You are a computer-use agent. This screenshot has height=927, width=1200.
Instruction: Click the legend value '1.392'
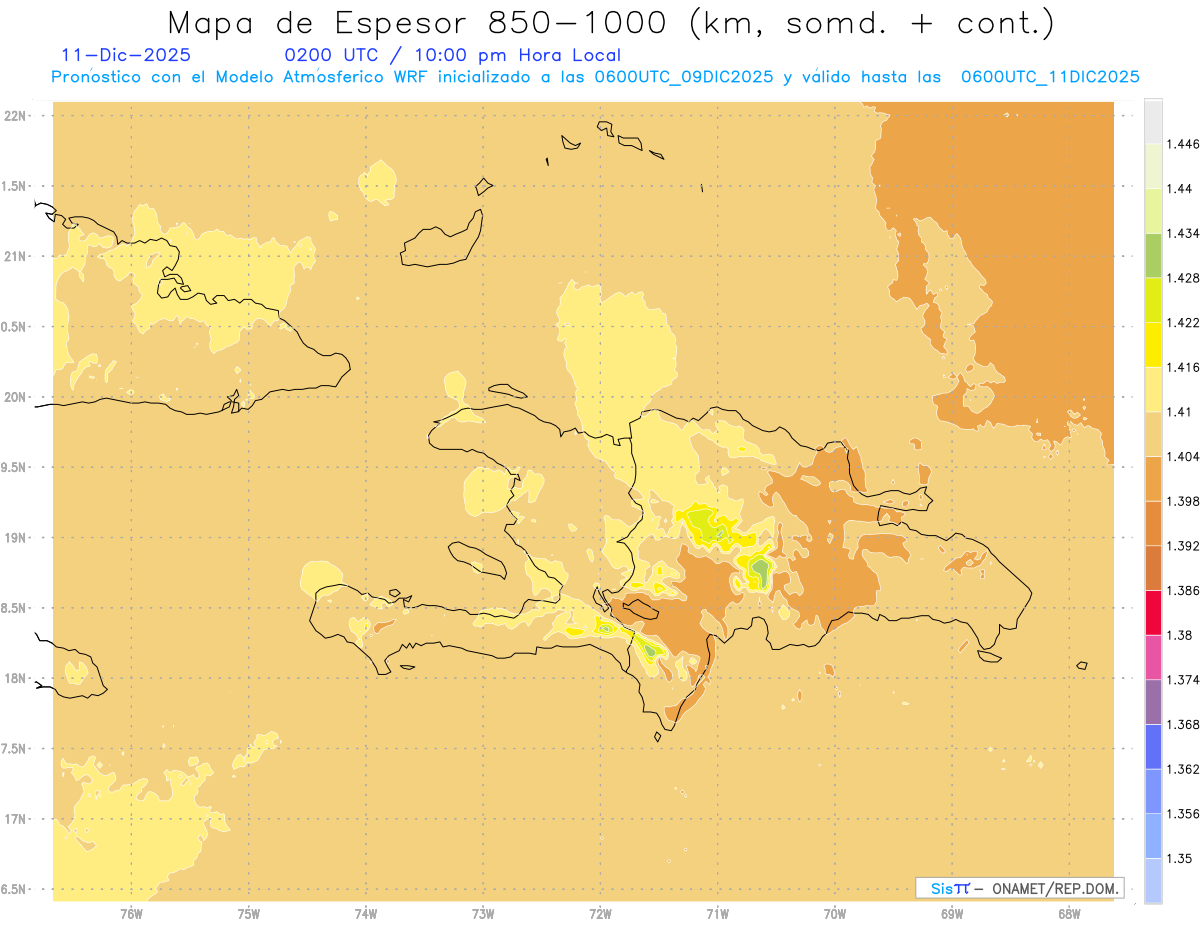pos(1184,546)
